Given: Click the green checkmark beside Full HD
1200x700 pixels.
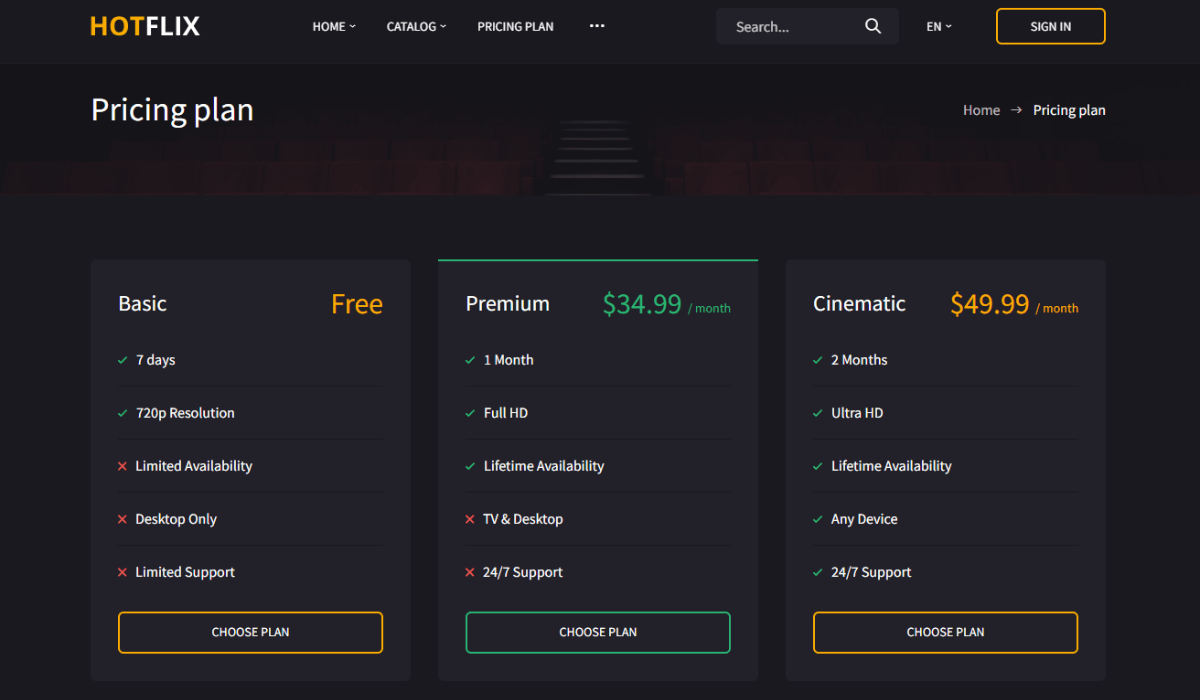Looking at the screenshot, I should pos(470,413).
